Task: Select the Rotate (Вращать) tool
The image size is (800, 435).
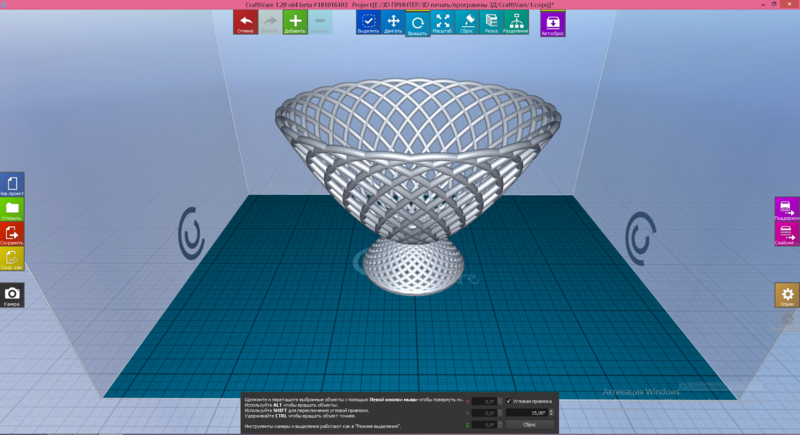Action: (x=418, y=23)
